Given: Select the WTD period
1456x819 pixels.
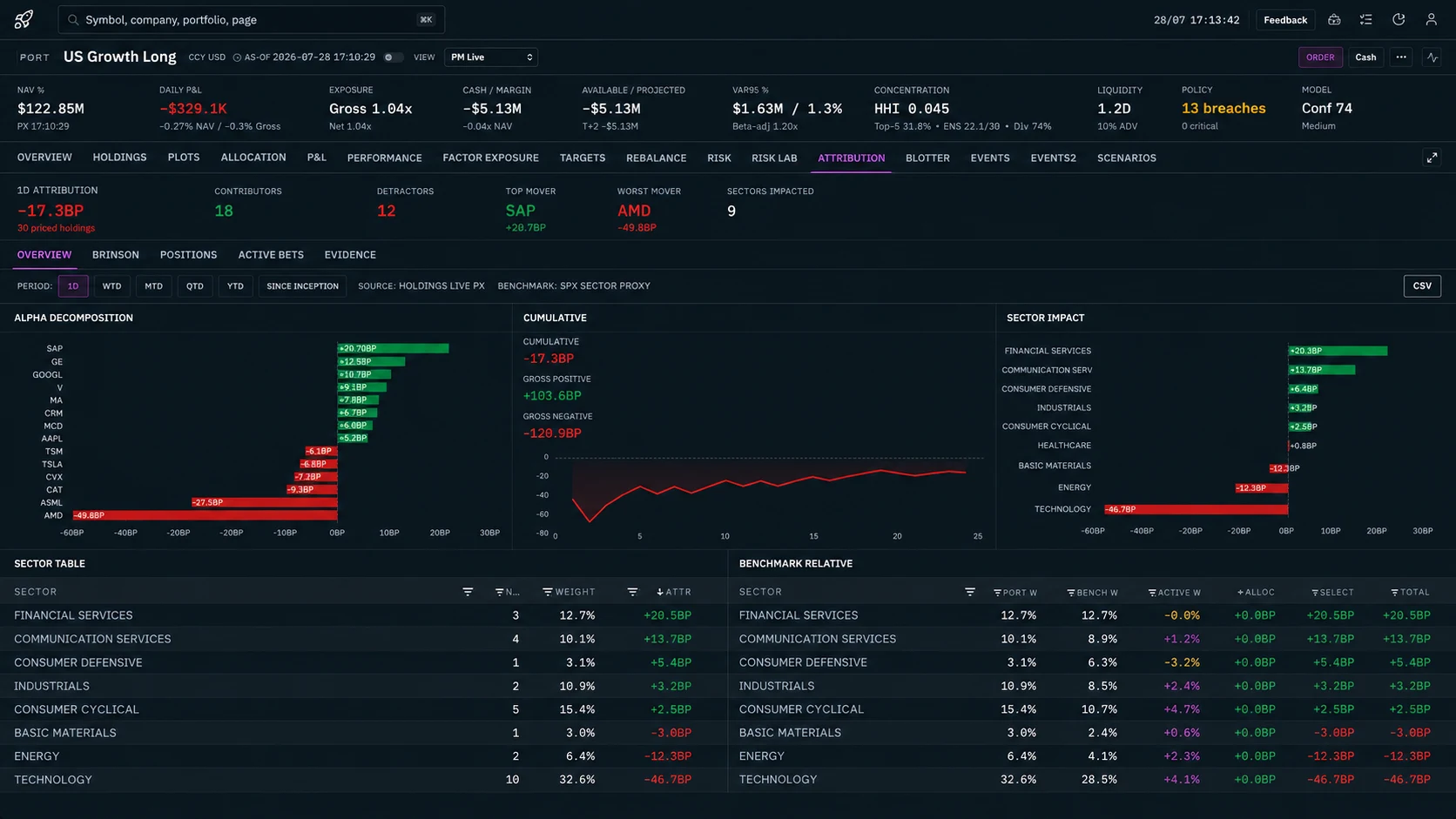Looking at the screenshot, I should click(112, 286).
